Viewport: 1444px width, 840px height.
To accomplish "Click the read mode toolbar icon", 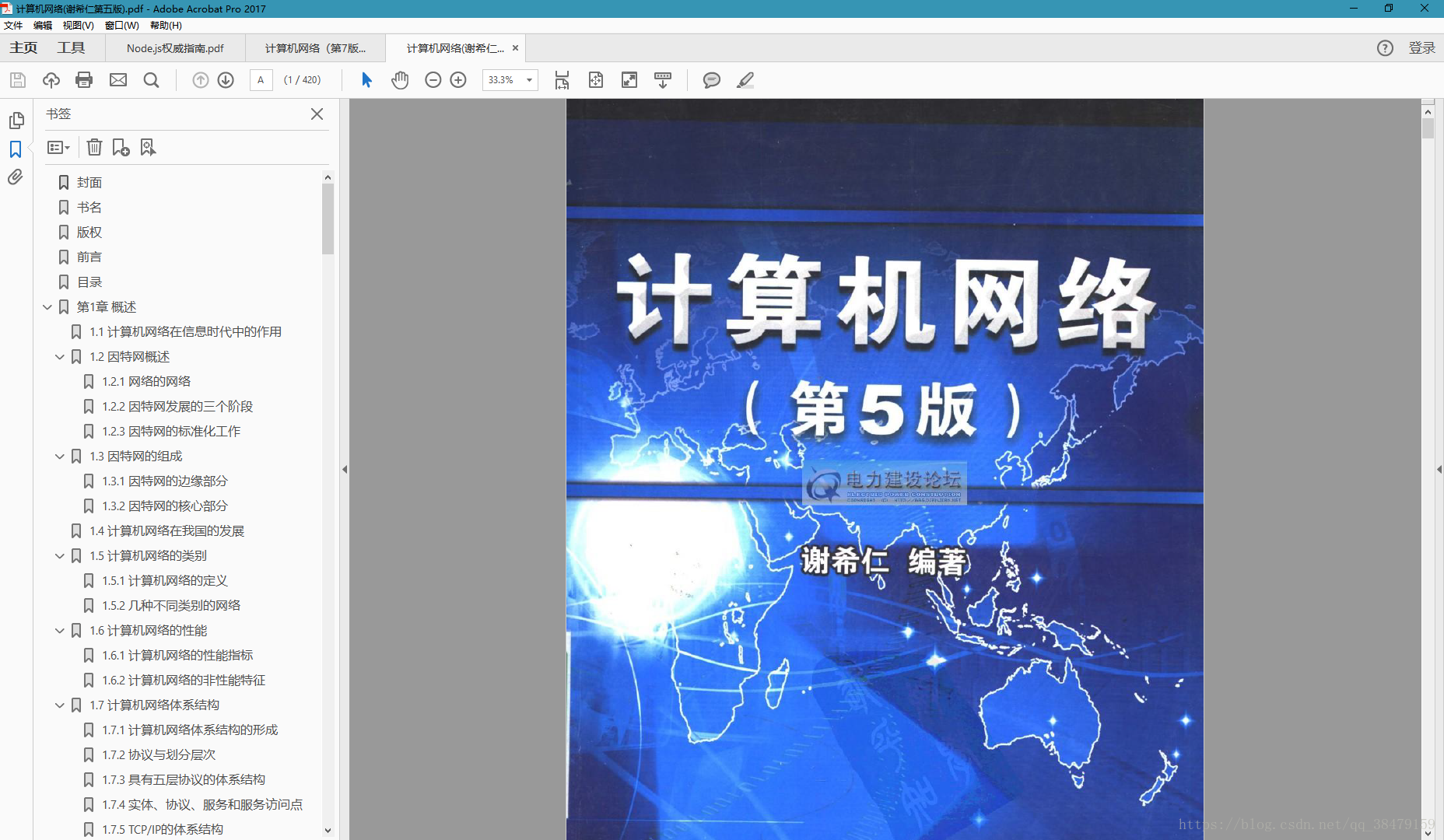I will click(x=663, y=80).
